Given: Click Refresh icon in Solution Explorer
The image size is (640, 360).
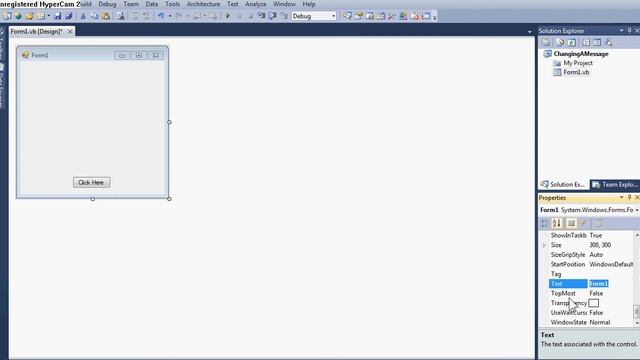Looking at the screenshot, I should [x=571, y=42].
